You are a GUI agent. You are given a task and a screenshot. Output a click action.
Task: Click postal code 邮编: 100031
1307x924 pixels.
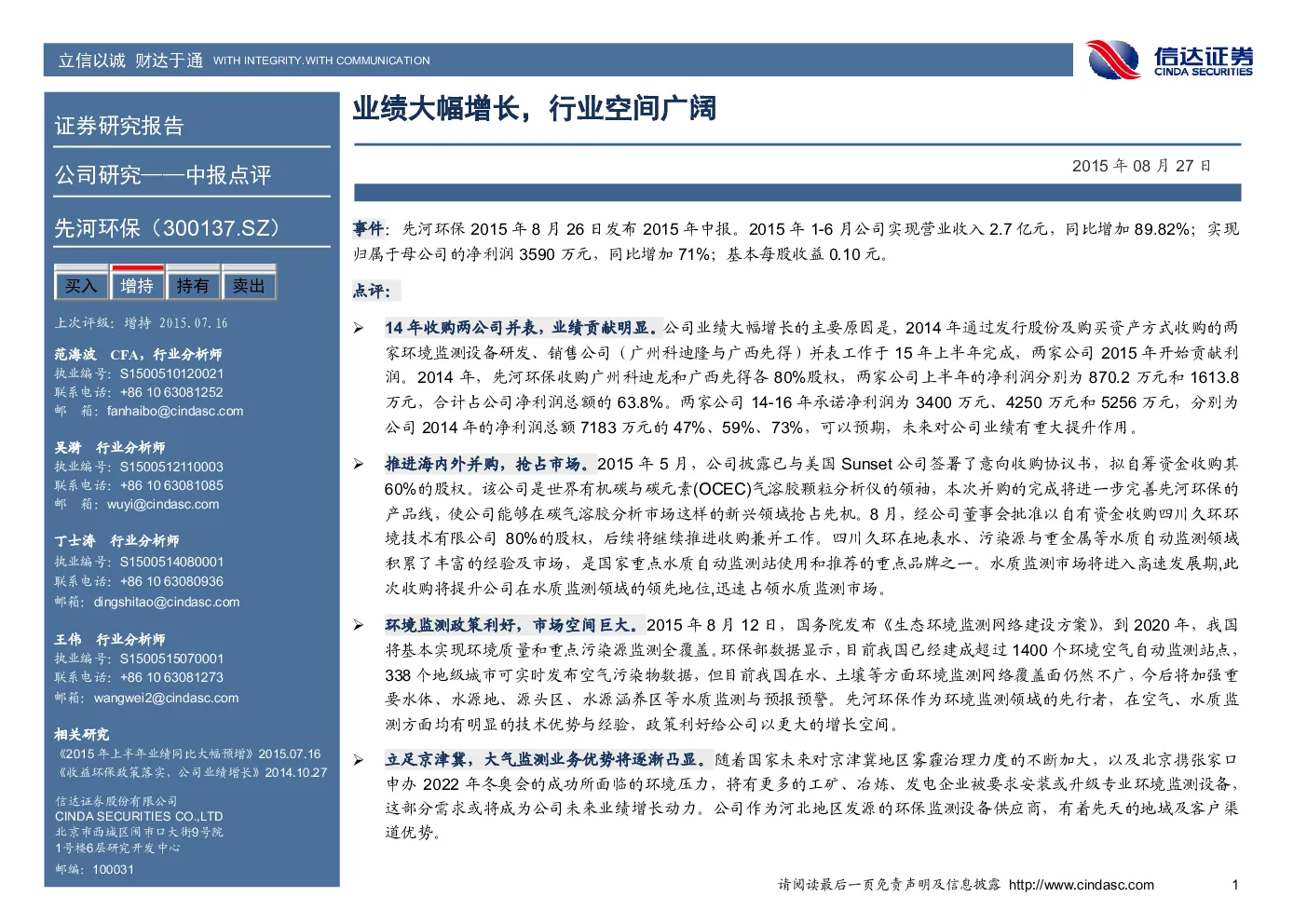pos(94,869)
